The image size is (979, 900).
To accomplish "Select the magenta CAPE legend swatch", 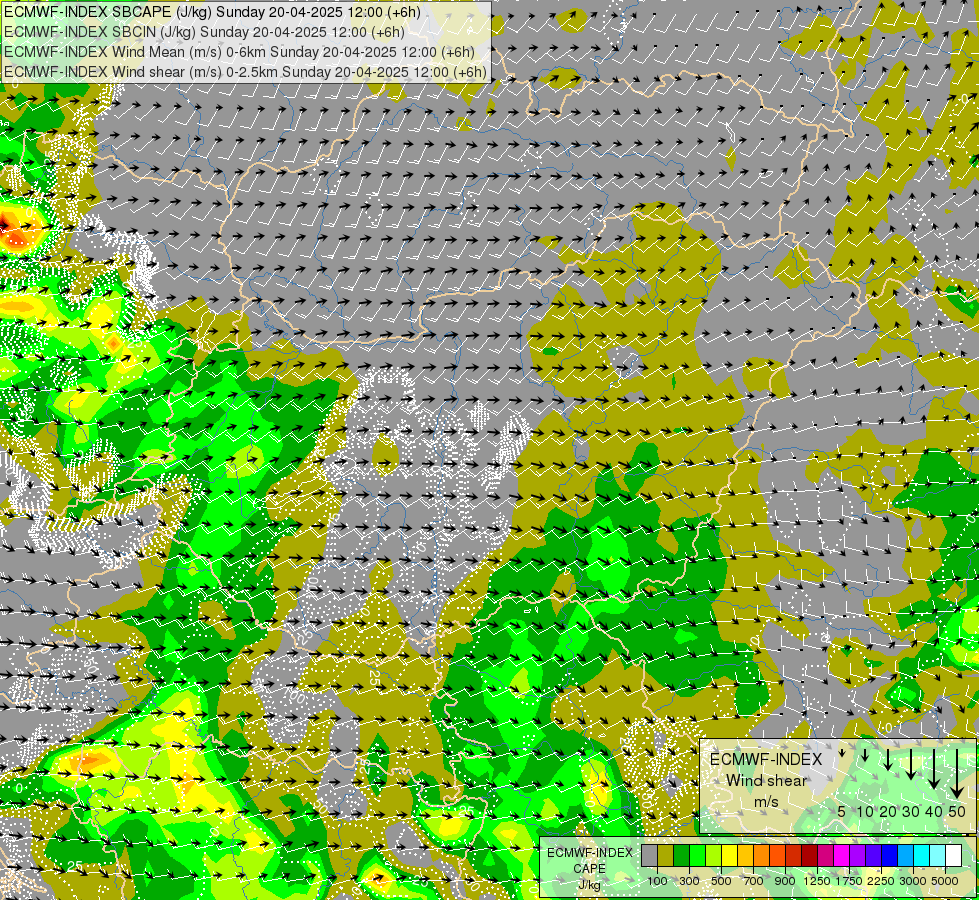I will click(x=842, y=855).
